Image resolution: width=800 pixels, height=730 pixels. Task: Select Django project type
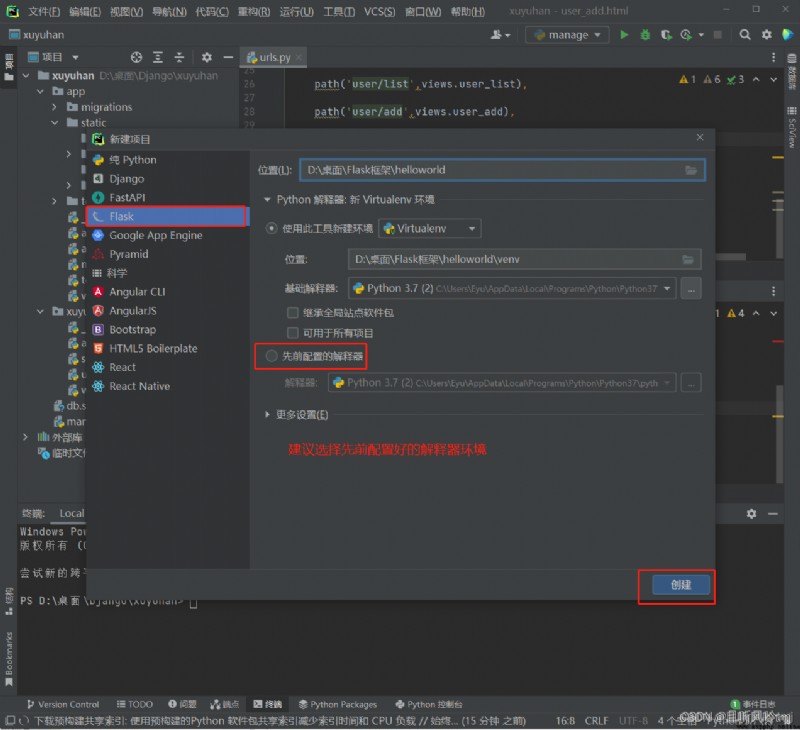pos(167,179)
